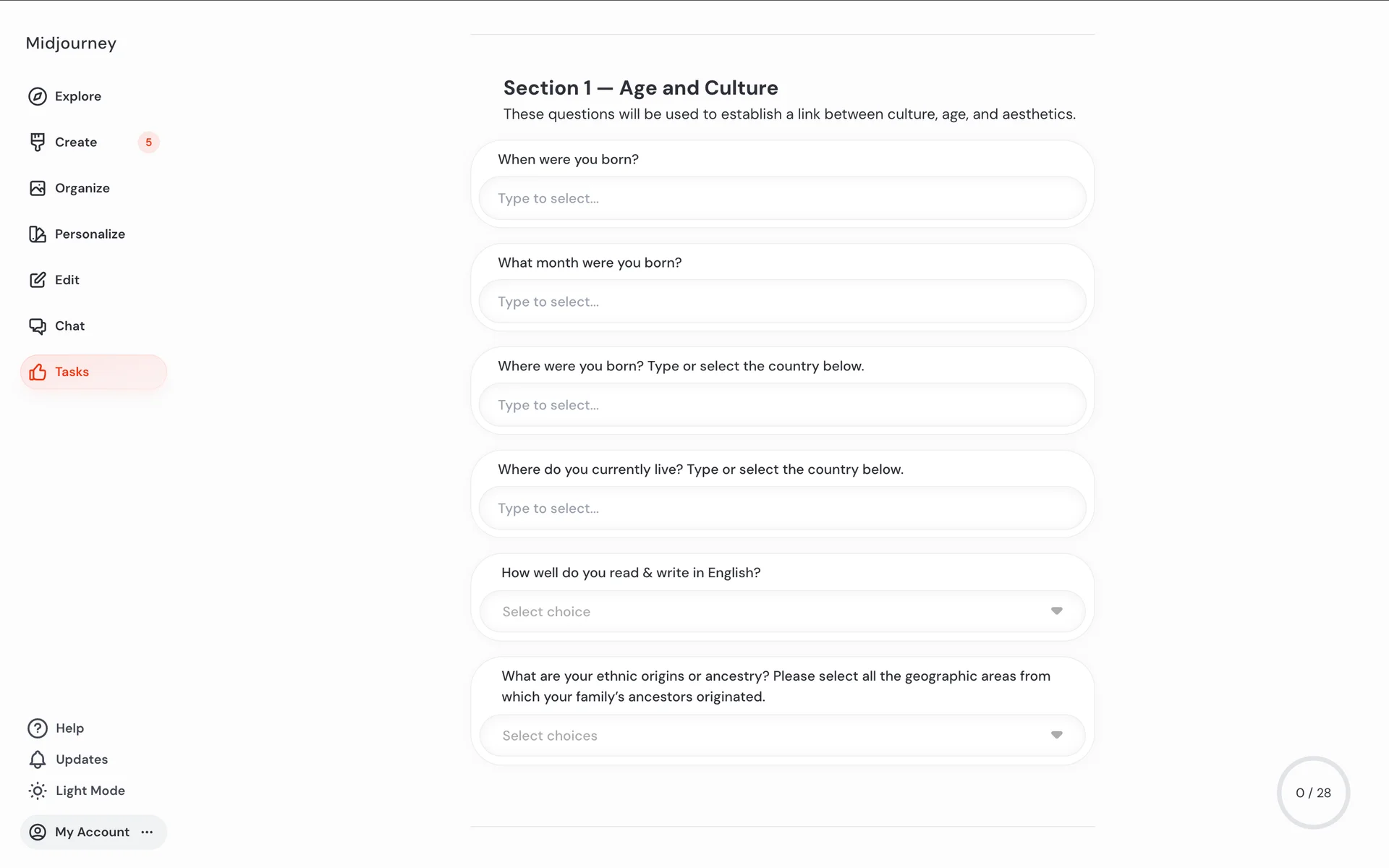Viewport: 1389px width, 868px height.
Task: Click the Tasks thumbs-up icon
Action: [38, 372]
